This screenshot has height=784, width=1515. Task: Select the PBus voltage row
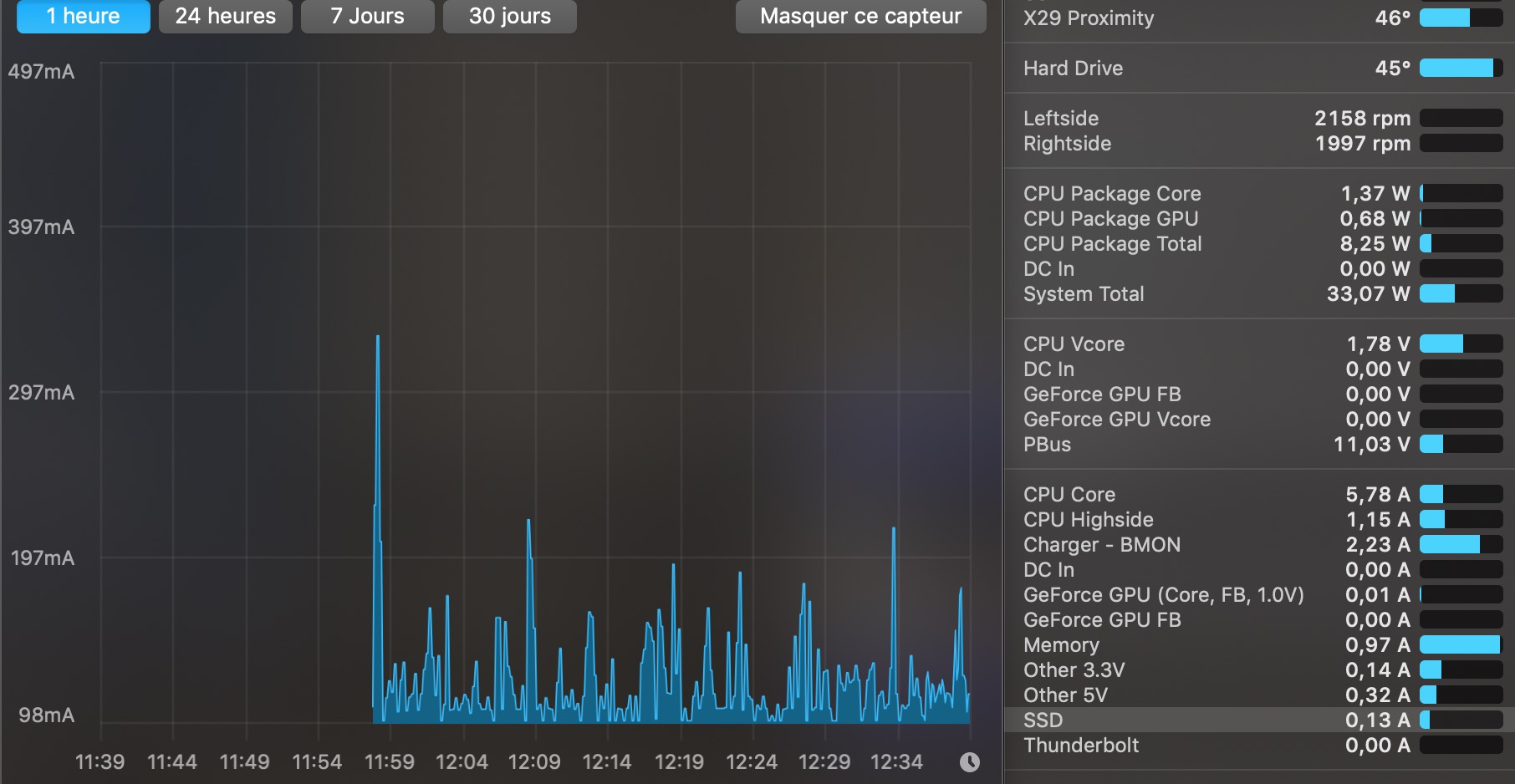pos(1259,444)
